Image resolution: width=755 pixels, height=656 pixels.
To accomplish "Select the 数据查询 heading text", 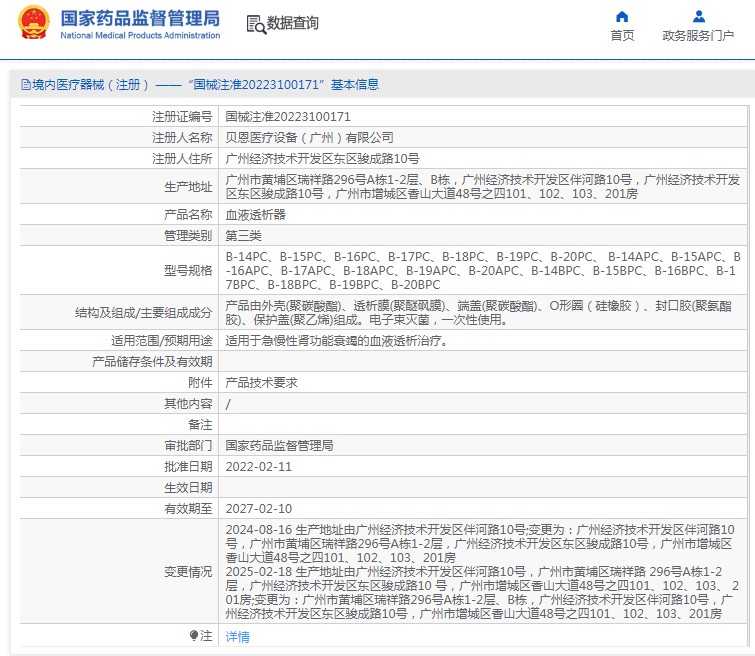I will 292,23.
